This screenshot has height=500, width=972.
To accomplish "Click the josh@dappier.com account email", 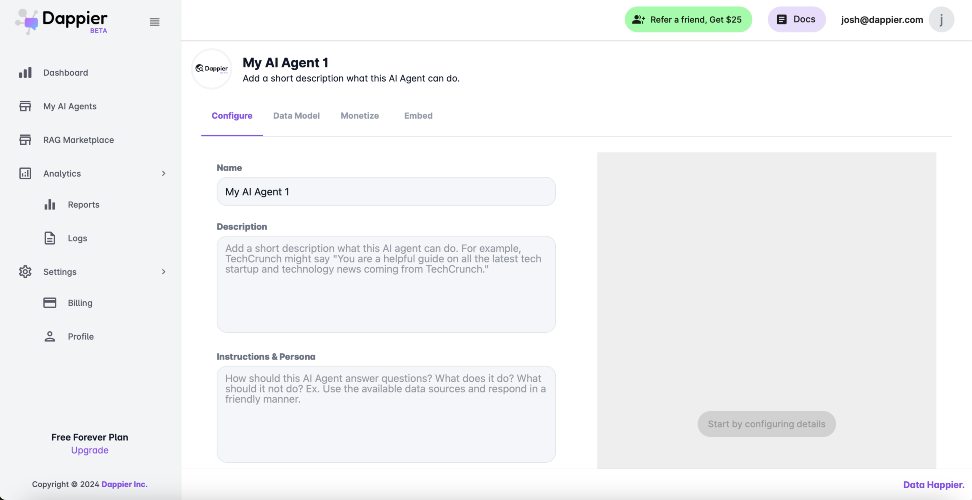I will click(x=882, y=20).
